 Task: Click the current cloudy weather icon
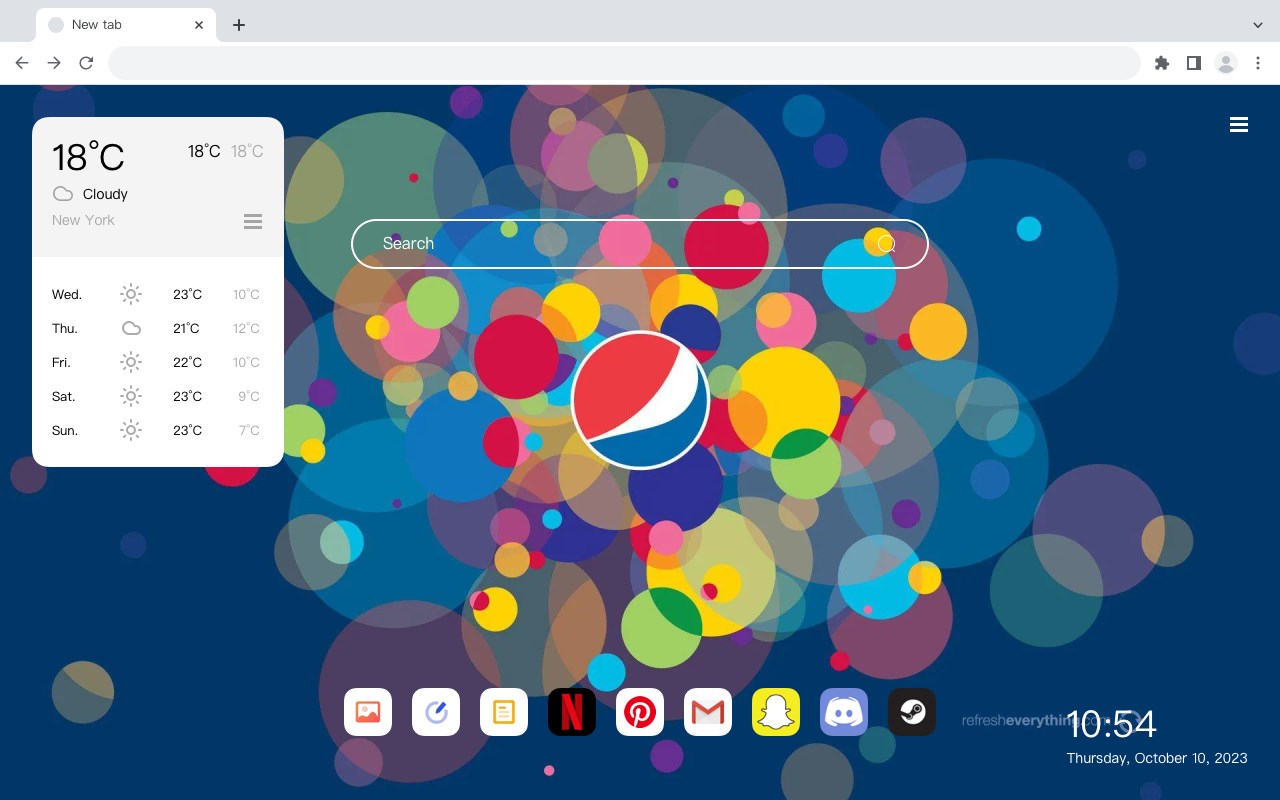[63, 194]
